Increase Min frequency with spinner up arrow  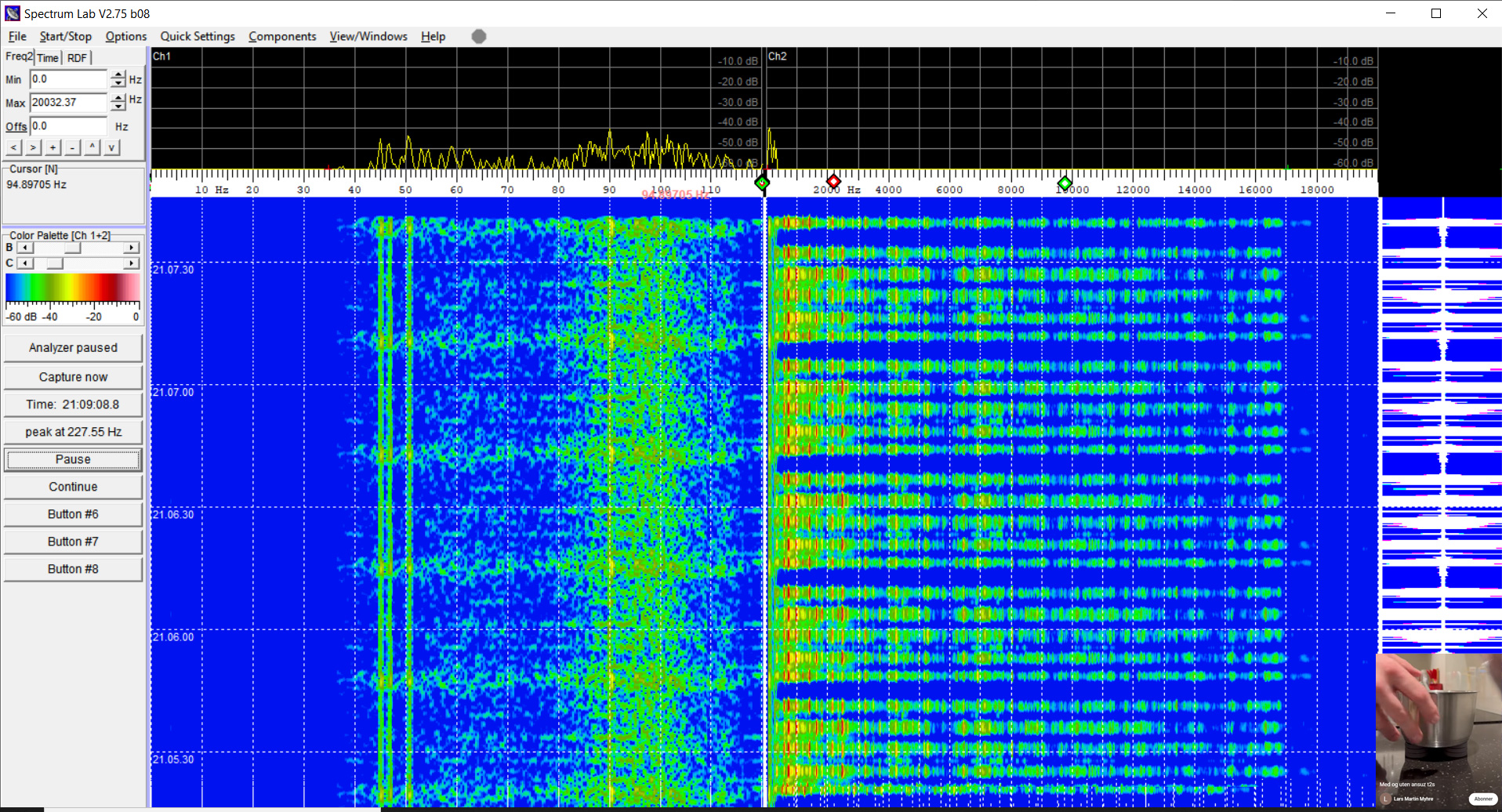tap(118, 75)
